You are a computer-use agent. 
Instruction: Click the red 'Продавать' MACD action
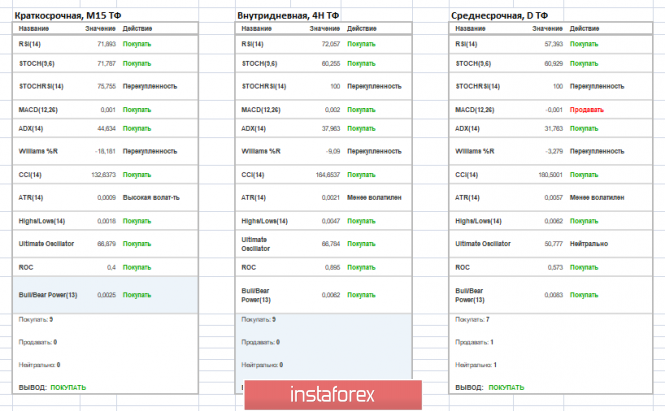(x=587, y=110)
